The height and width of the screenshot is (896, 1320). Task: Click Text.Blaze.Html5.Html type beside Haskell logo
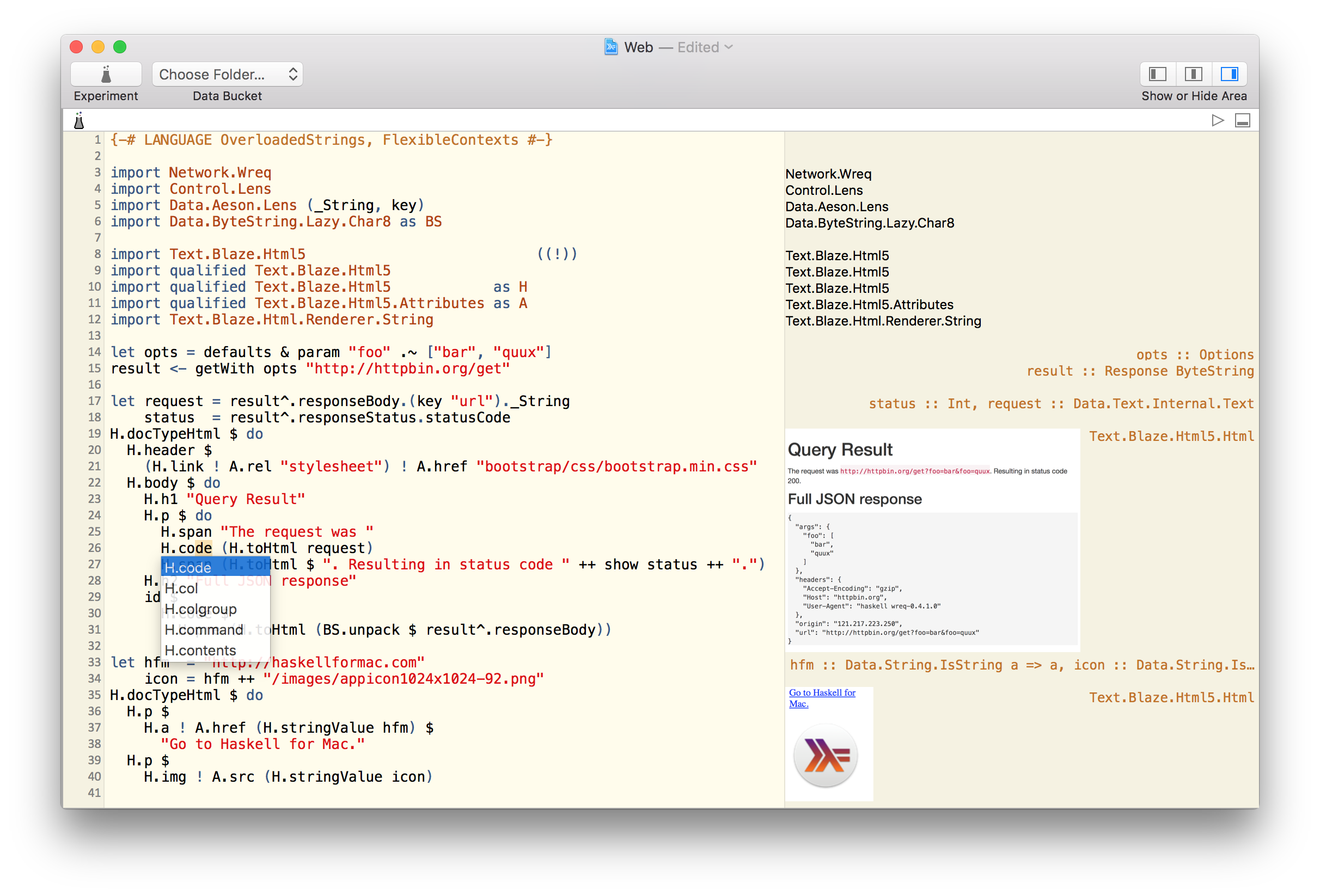(x=1171, y=697)
